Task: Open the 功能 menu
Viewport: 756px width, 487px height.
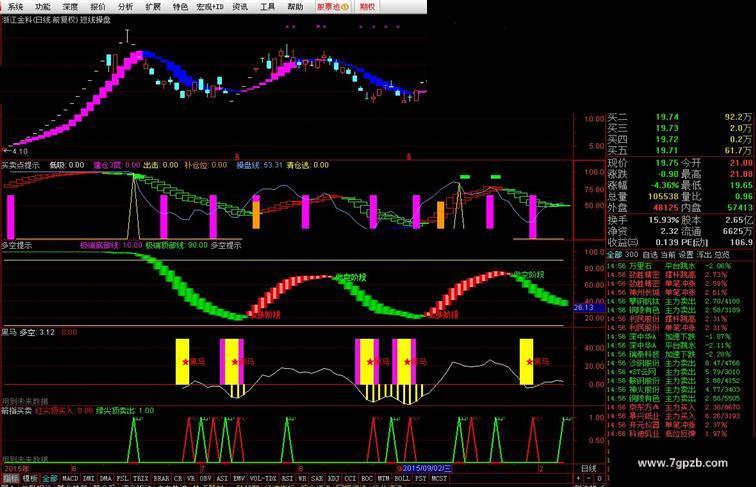Action: [42, 7]
